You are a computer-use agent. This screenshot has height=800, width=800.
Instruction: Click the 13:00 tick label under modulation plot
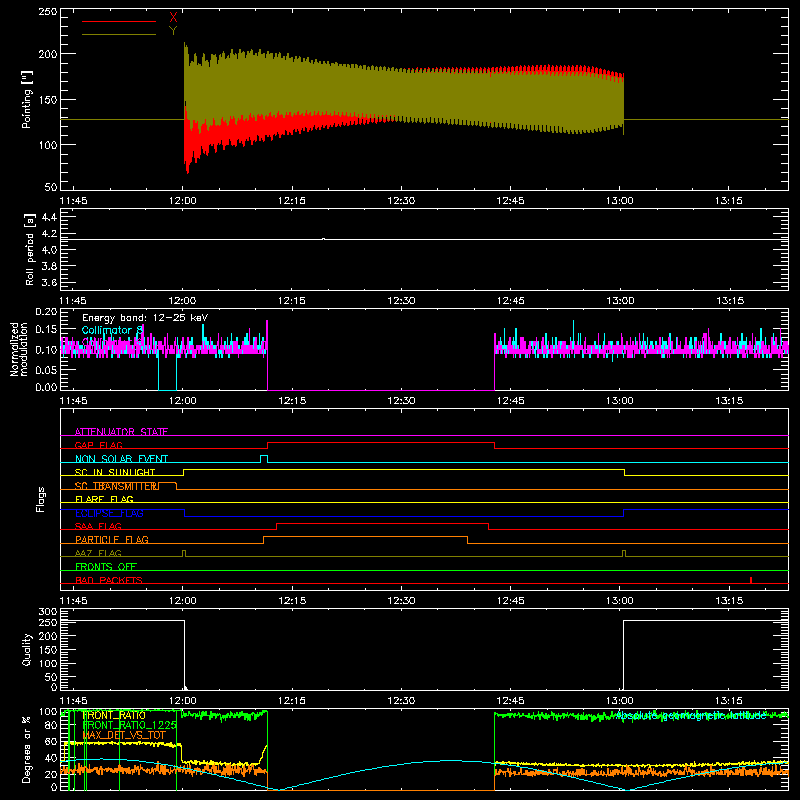click(619, 401)
